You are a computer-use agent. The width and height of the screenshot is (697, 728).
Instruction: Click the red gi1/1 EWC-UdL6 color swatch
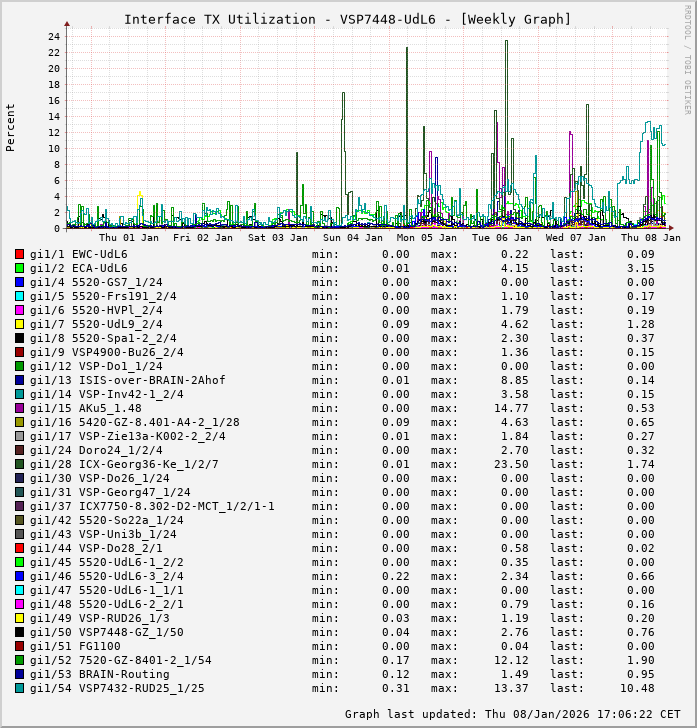pos(19,254)
